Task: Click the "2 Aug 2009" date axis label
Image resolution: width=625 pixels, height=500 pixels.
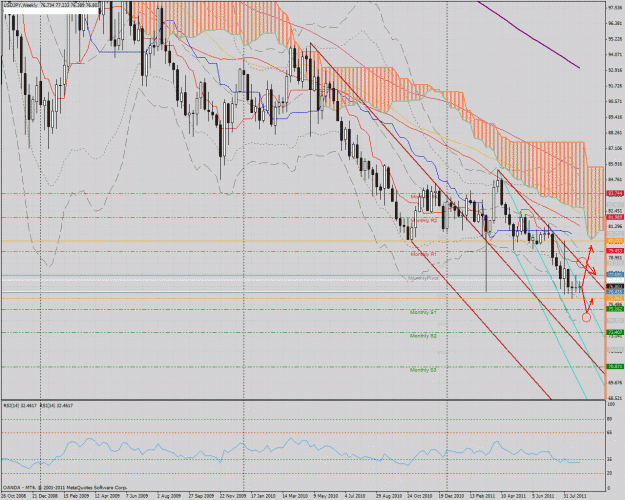Action: 169,496
